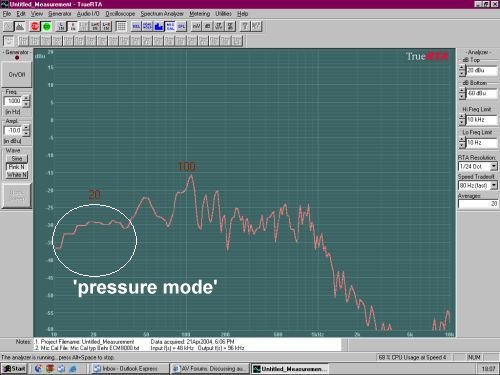Select the spectrum analyzer view icon

[x=20, y=26]
